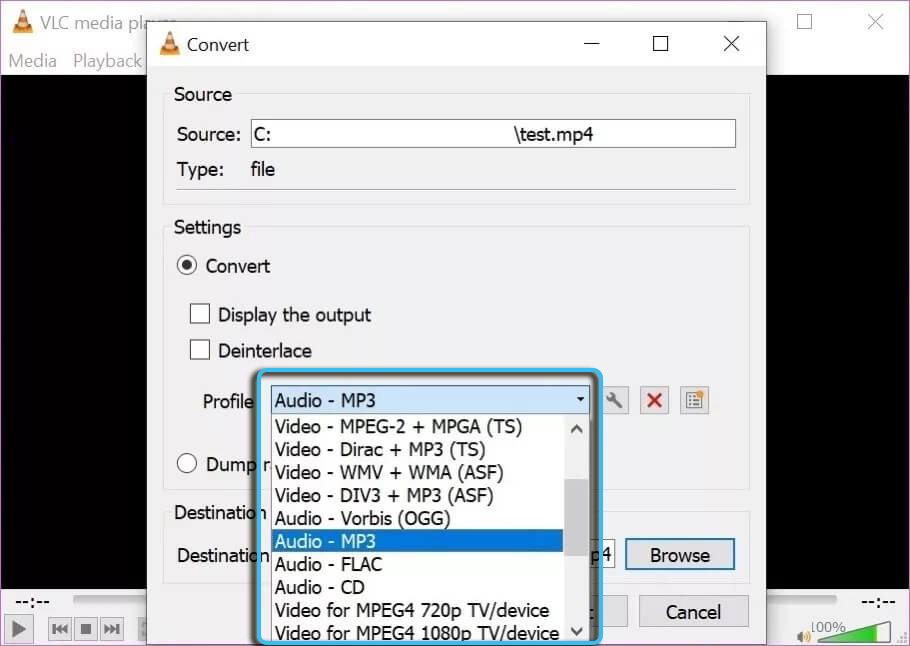This screenshot has width=910, height=646.
Task: Stop playback with the square button
Action: 86,629
